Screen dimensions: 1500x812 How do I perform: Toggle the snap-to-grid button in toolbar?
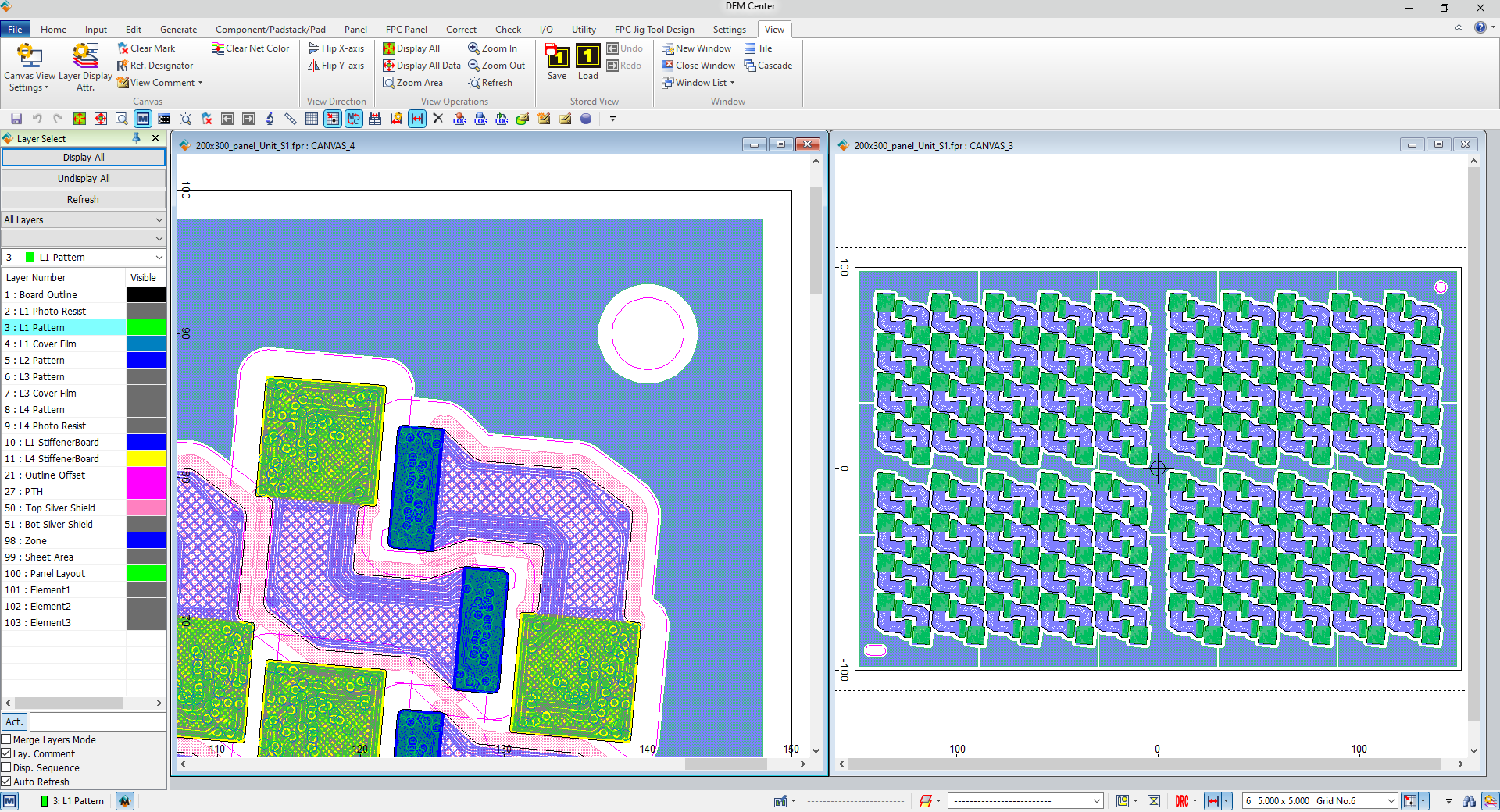(333, 119)
